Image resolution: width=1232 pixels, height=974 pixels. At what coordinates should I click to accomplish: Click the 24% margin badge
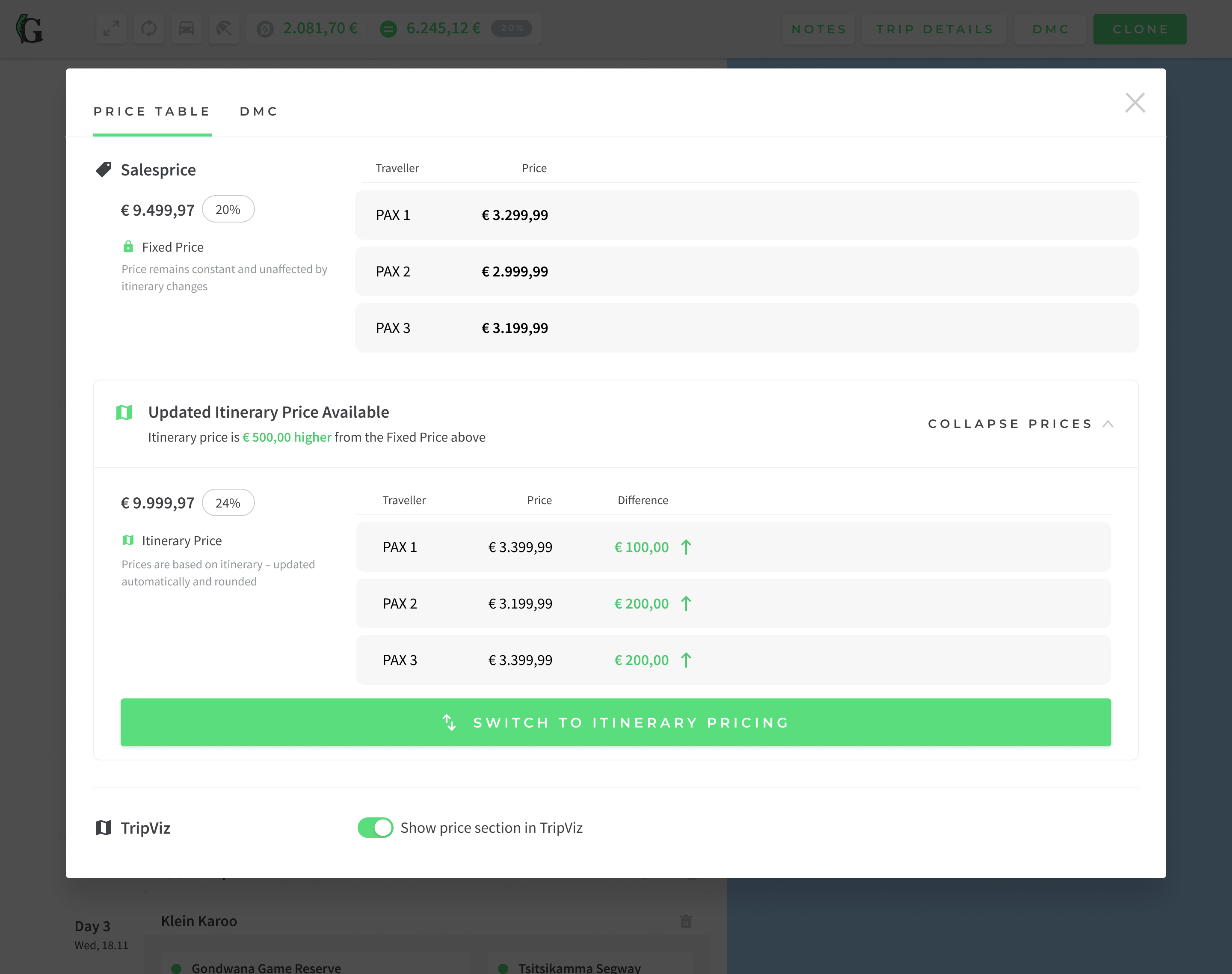[x=228, y=503]
